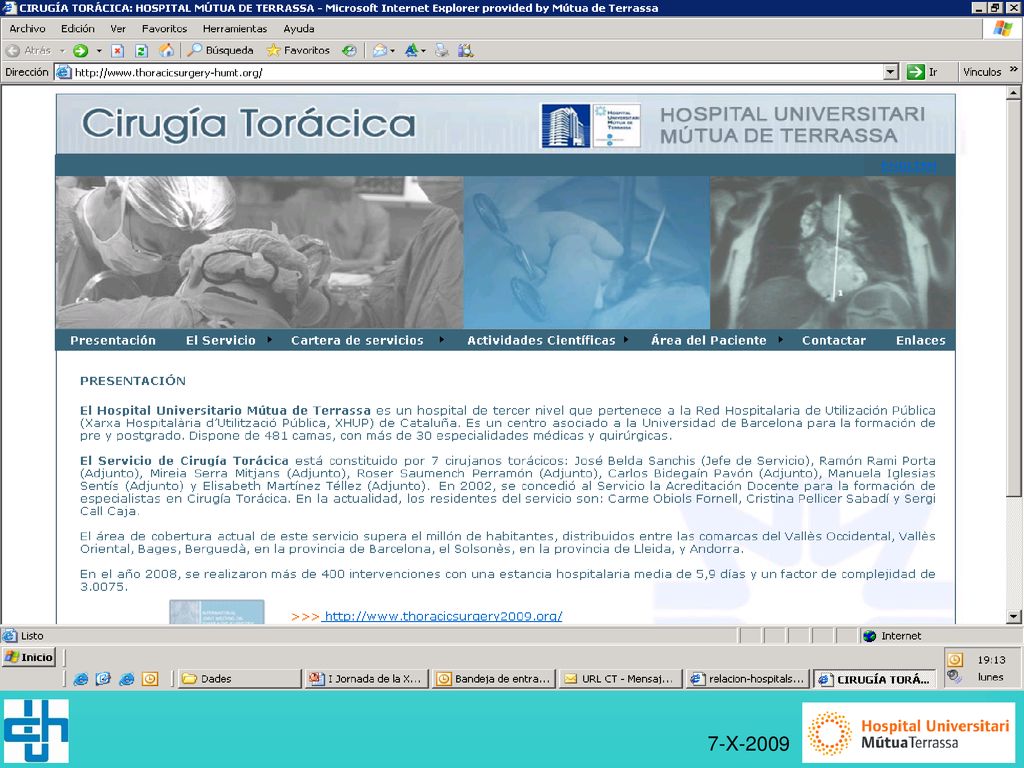Click the blue hospital building logo

(x=566, y=125)
